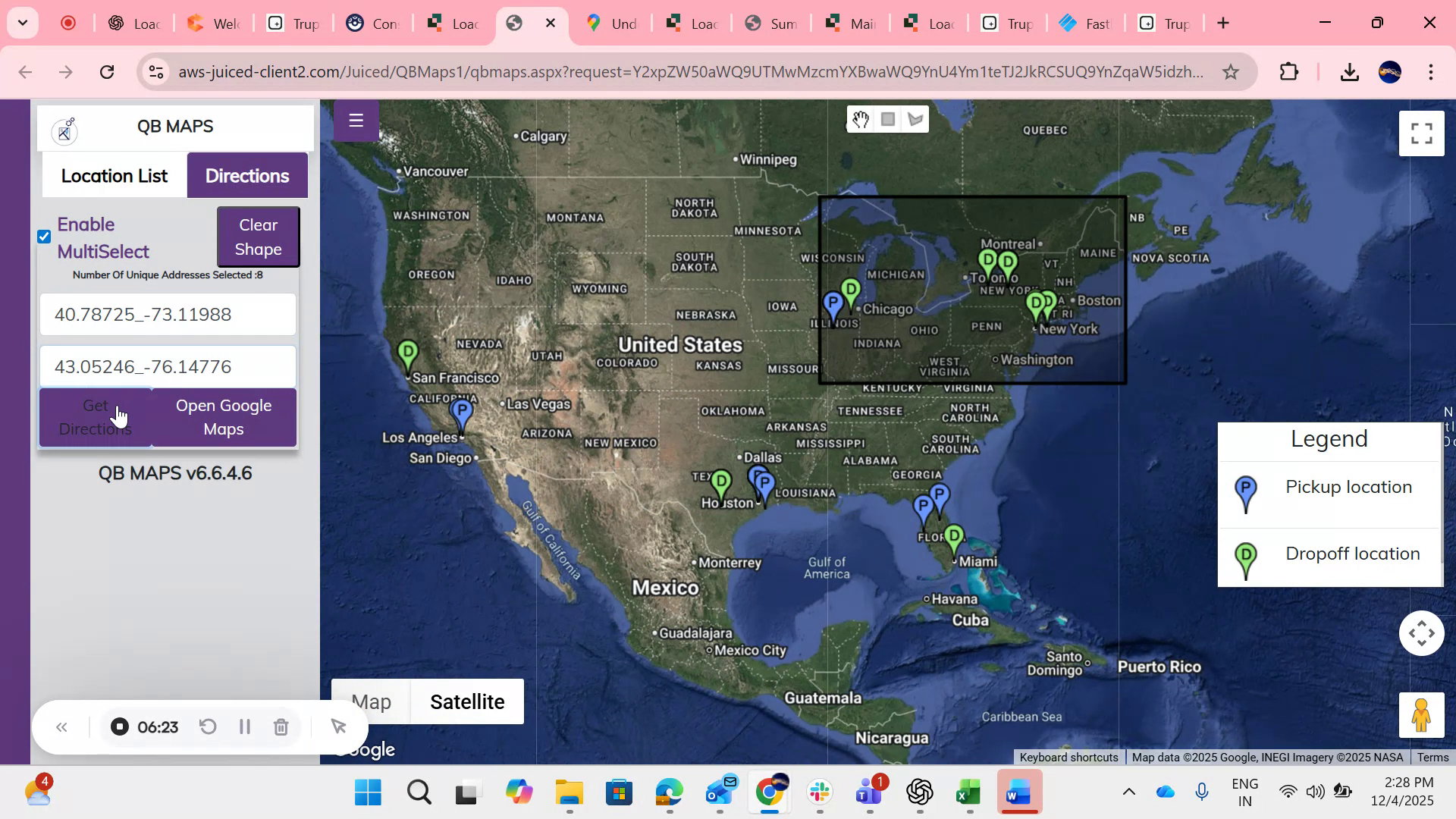
Task: Enter fullscreen mode on the map
Action: click(x=1422, y=133)
